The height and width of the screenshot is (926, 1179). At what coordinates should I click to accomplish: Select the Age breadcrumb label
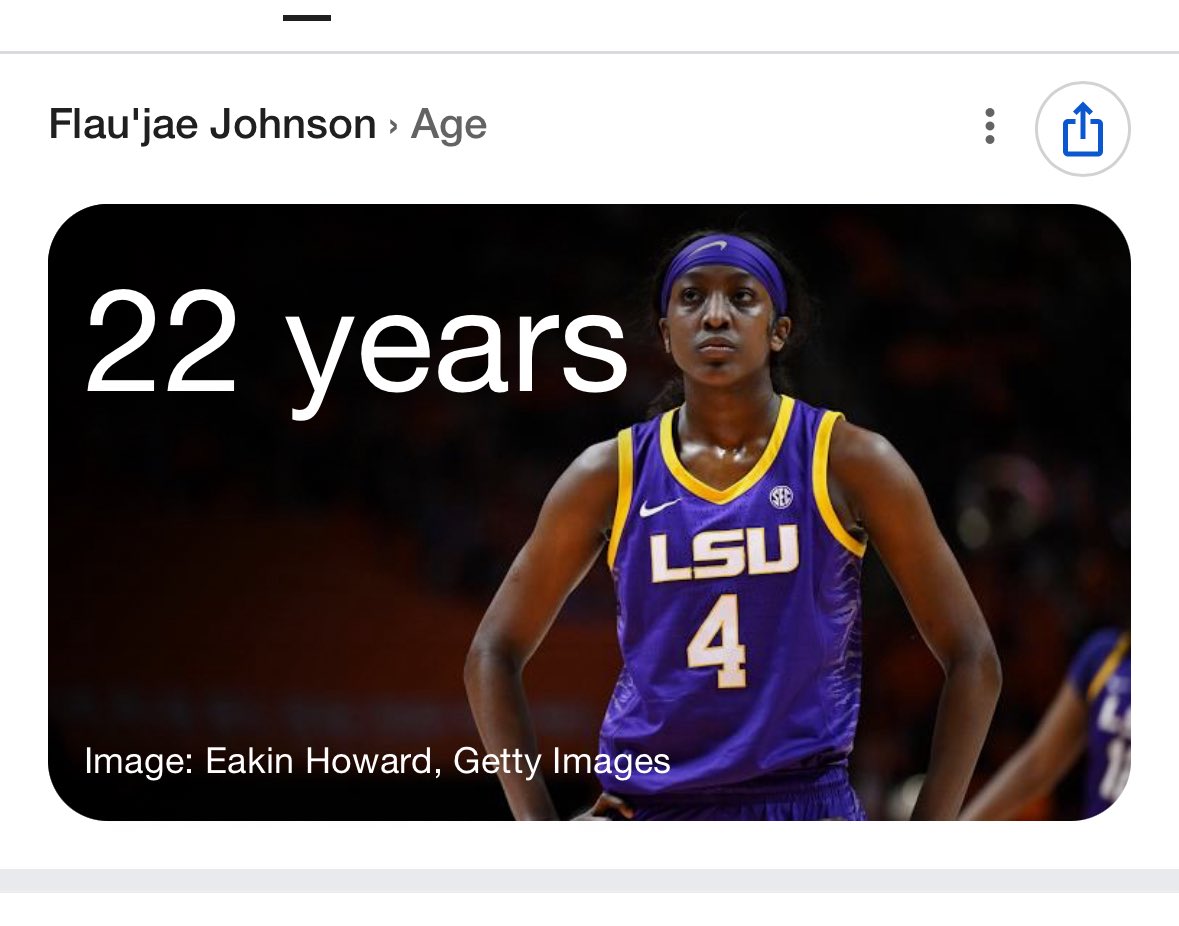coord(448,125)
